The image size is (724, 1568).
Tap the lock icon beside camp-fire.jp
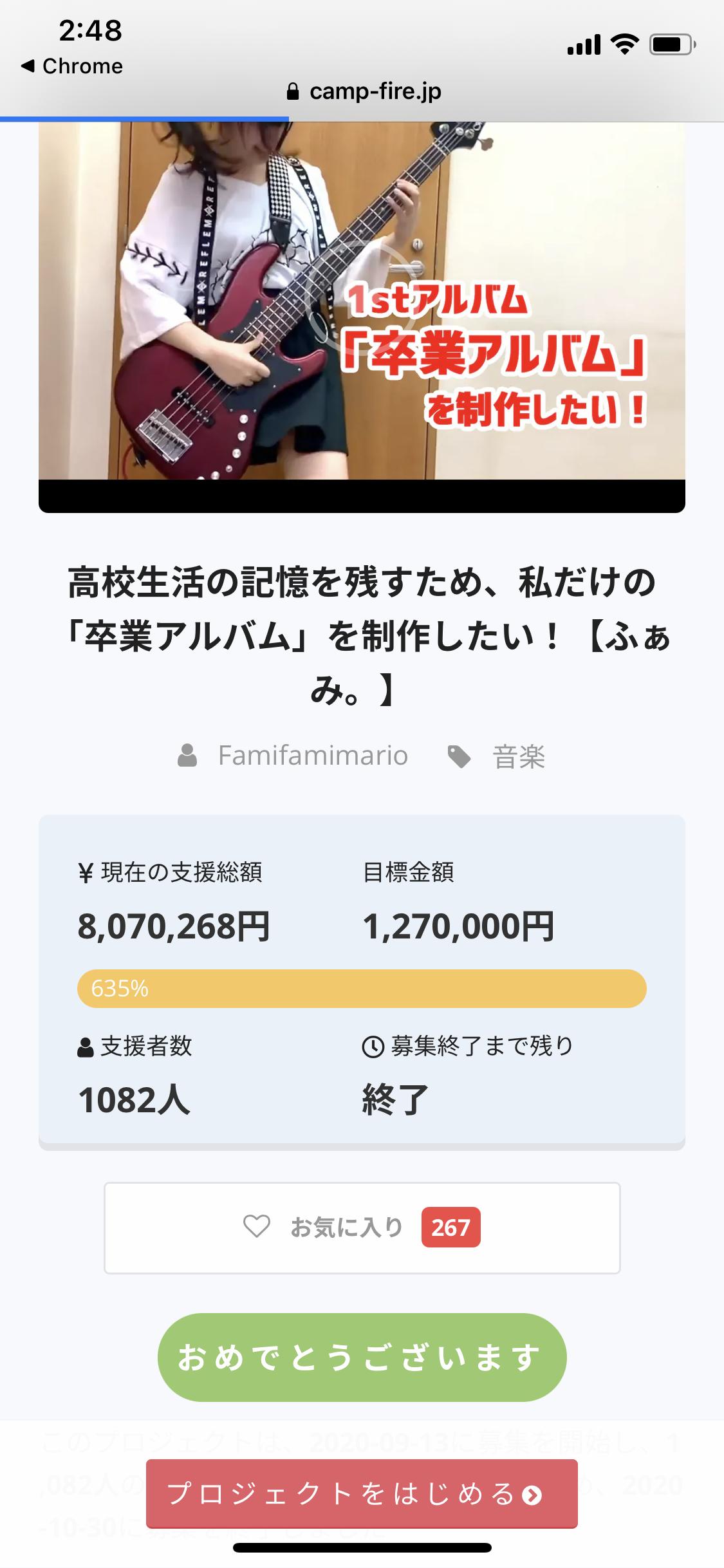tap(293, 92)
